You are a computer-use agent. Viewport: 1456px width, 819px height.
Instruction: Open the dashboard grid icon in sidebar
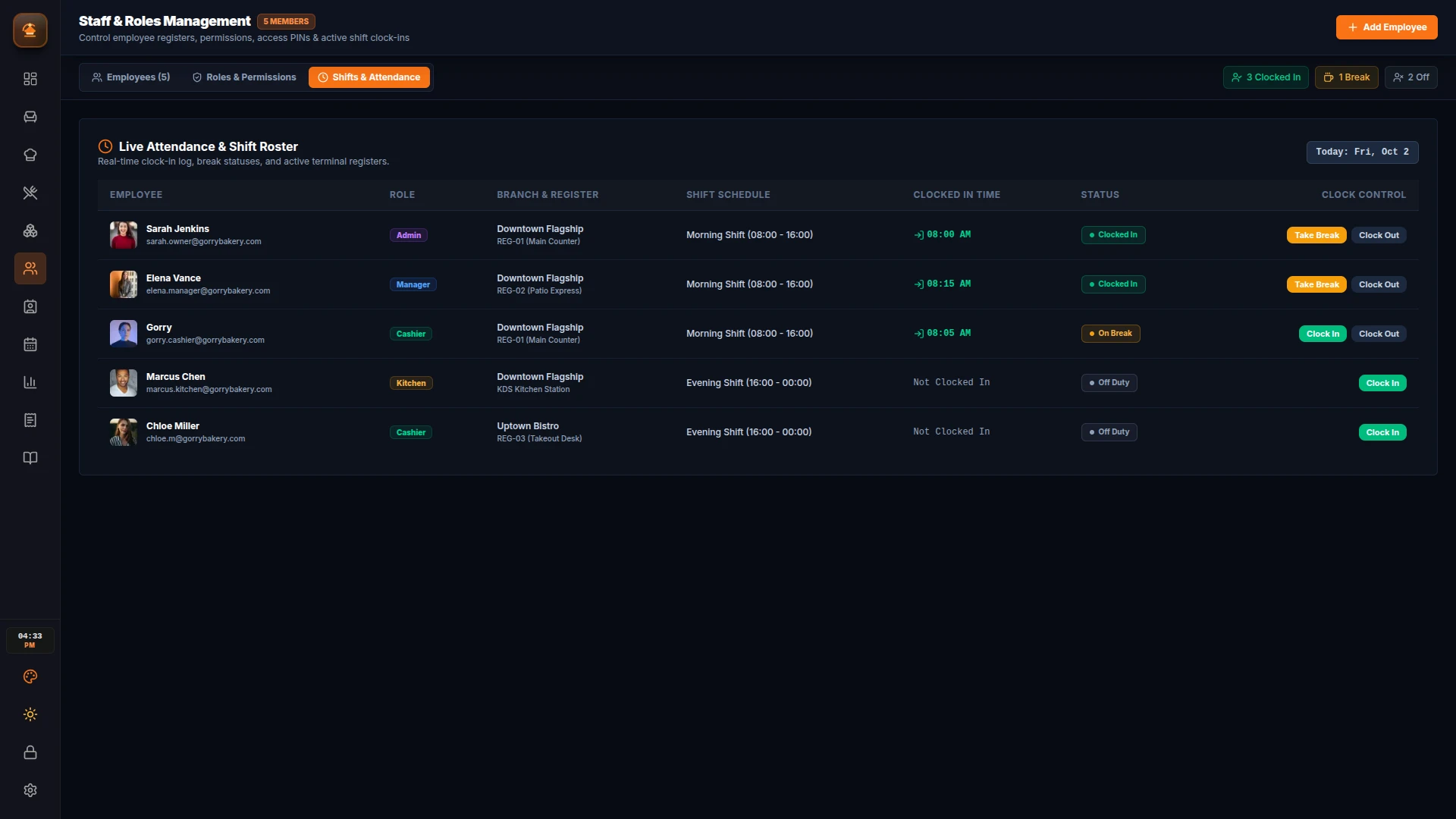(30, 79)
